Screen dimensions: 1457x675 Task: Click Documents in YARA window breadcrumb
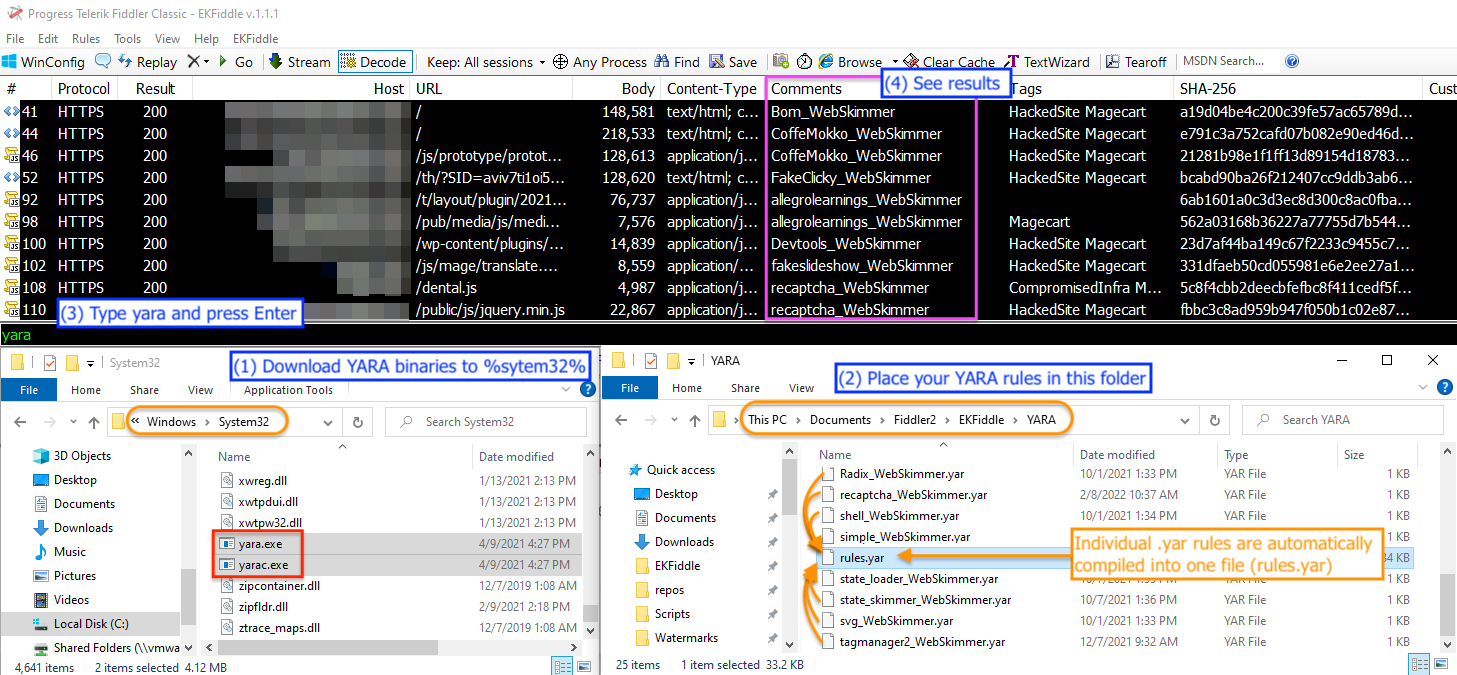[x=840, y=420]
